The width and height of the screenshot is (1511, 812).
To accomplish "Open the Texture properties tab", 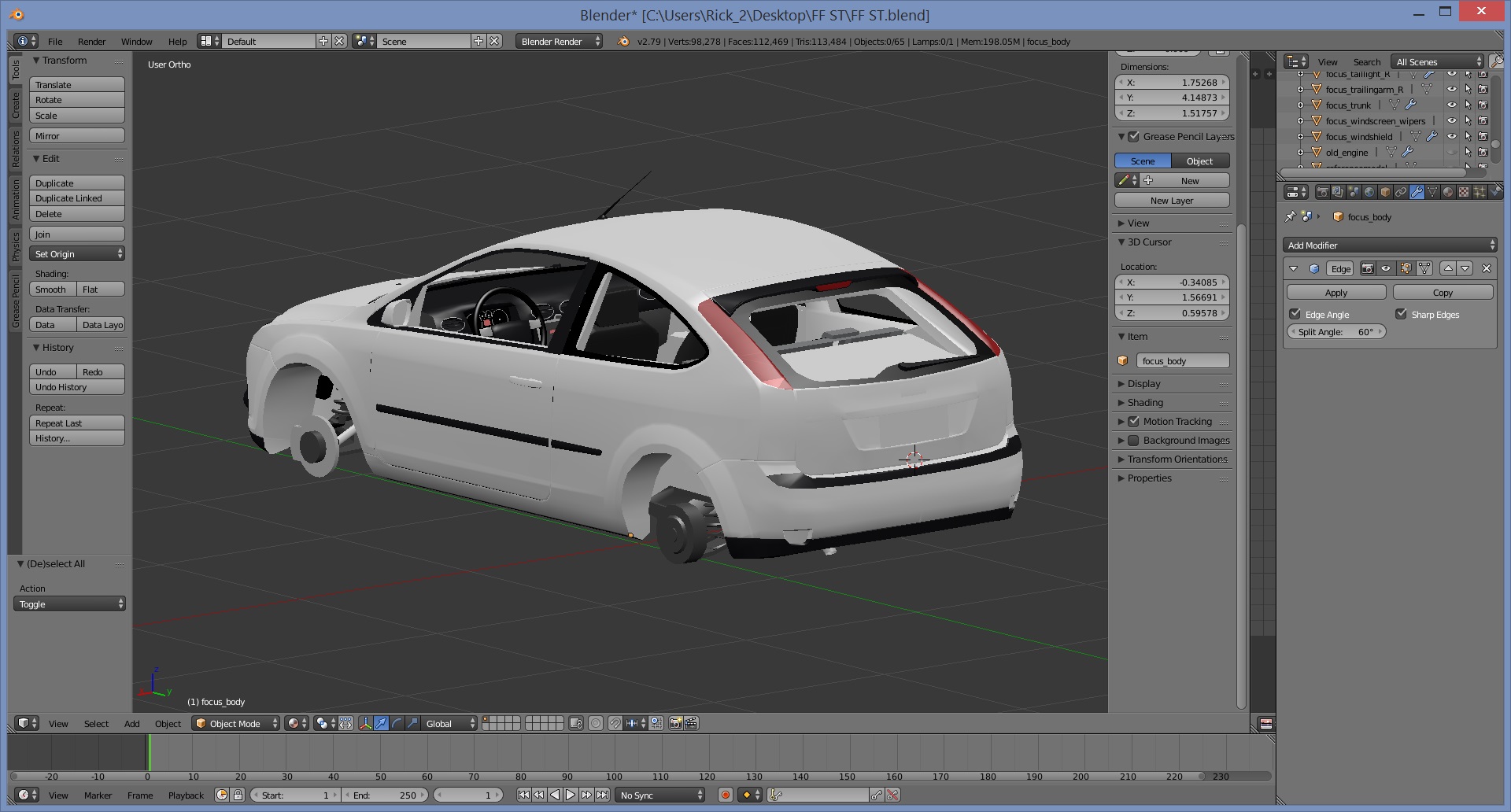I will click(x=1464, y=192).
